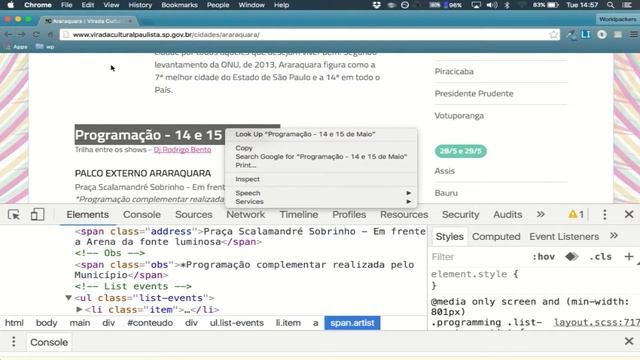Open the Assis city link
The image size is (640, 360).
tap(444, 171)
